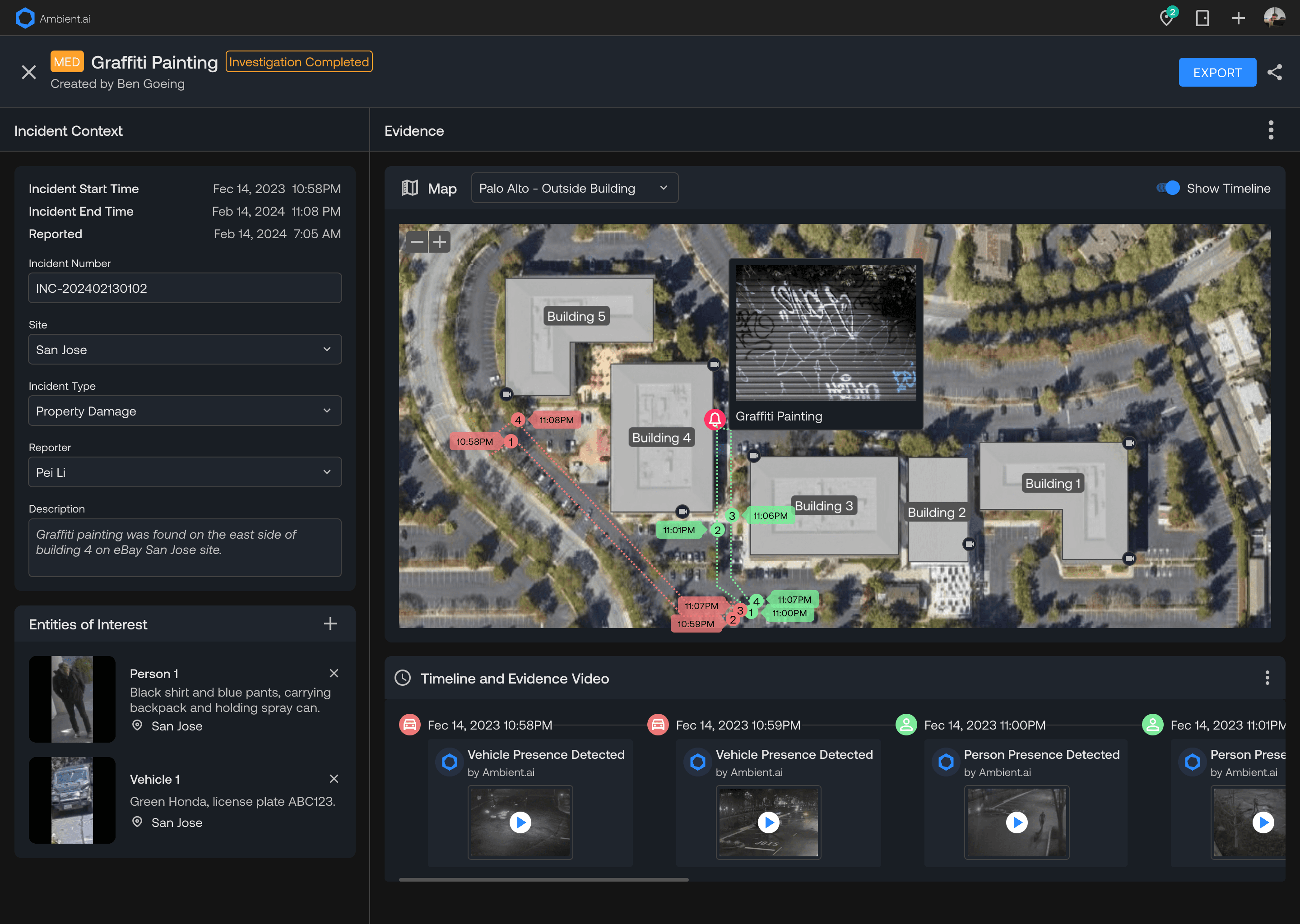Zoom out on the map
Screen dimensions: 1300x924
pos(417,242)
